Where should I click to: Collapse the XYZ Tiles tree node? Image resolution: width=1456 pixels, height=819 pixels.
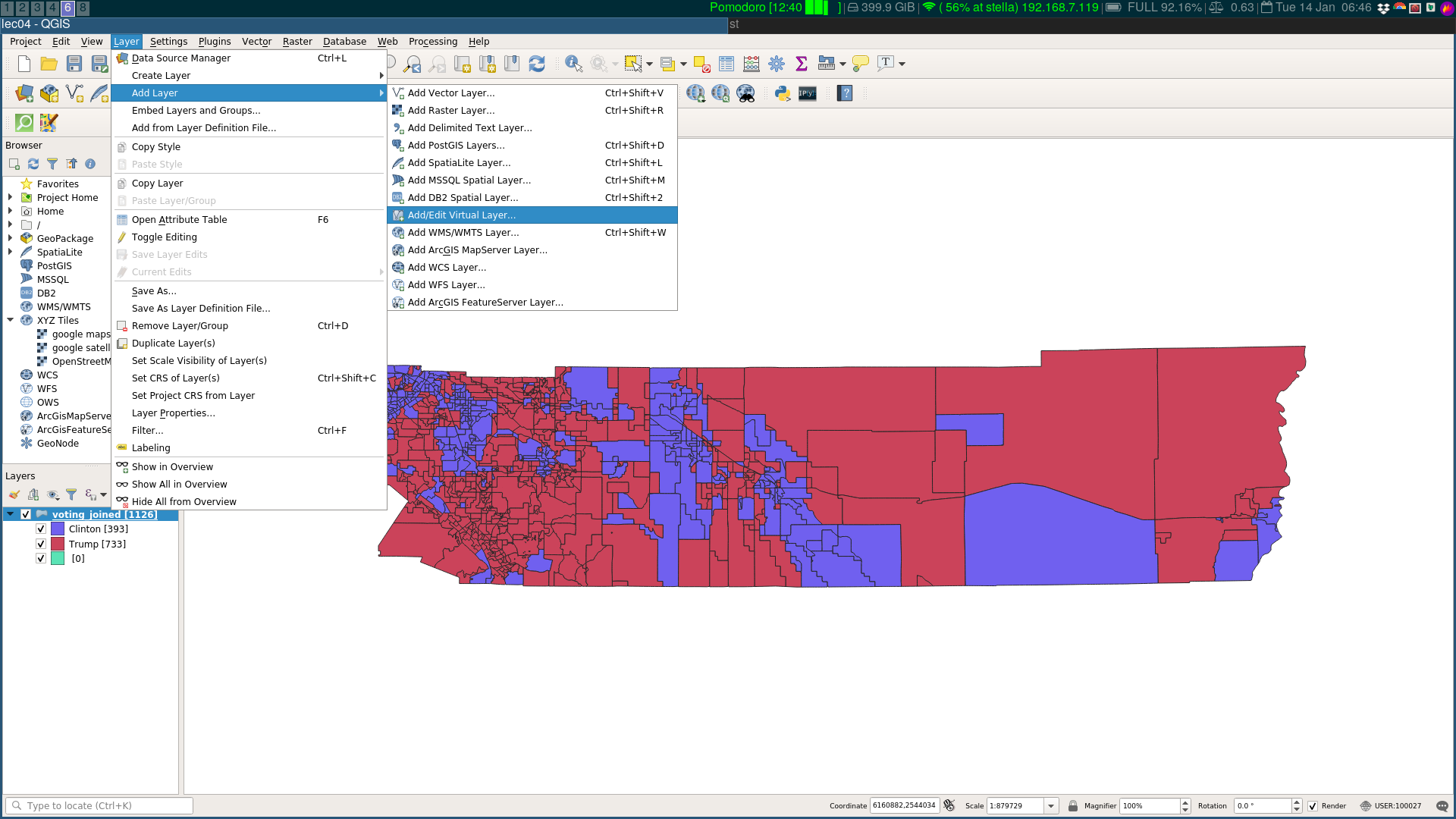pos(11,321)
